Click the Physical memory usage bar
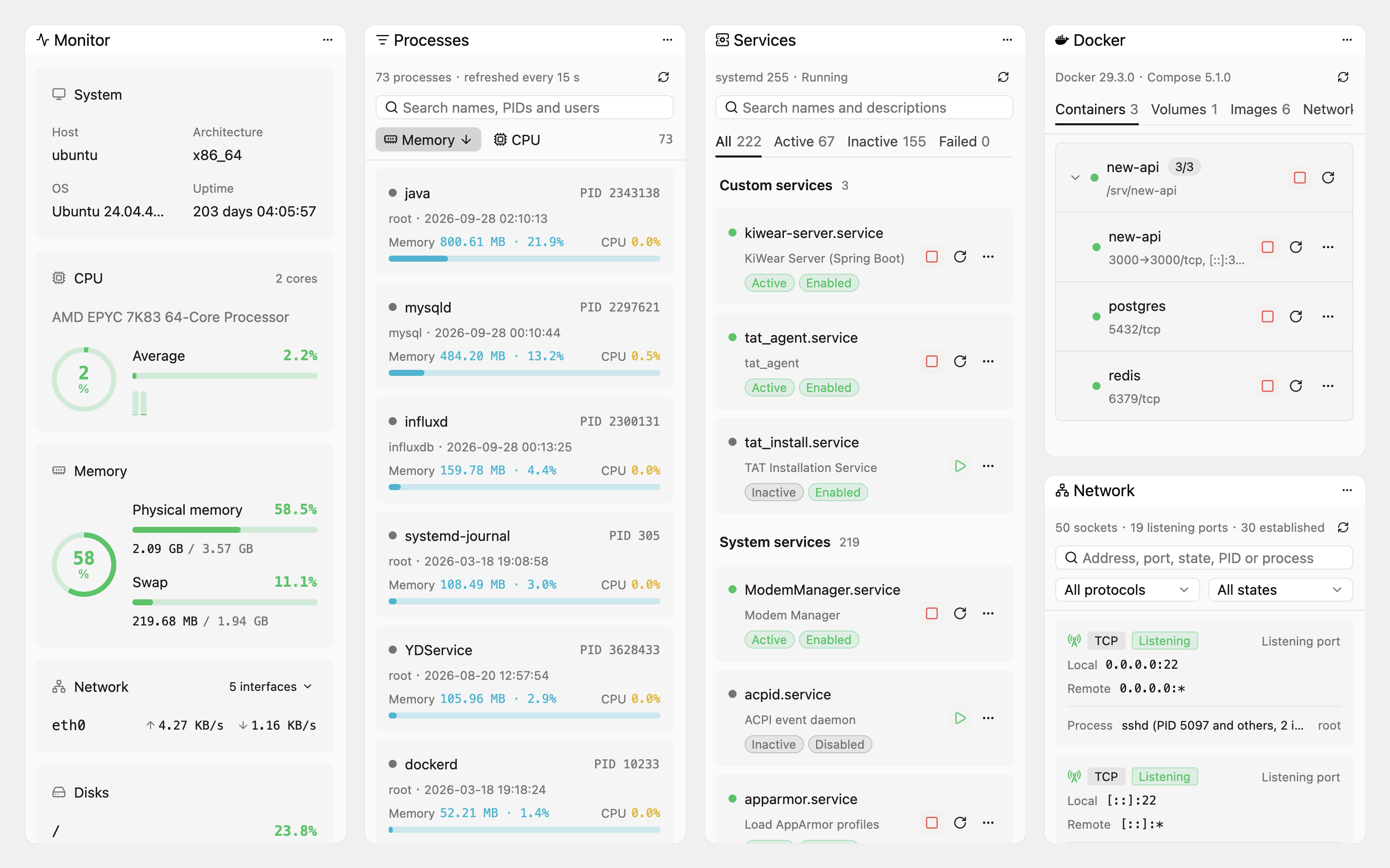Image resolution: width=1390 pixels, height=868 pixels. coord(225,530)
